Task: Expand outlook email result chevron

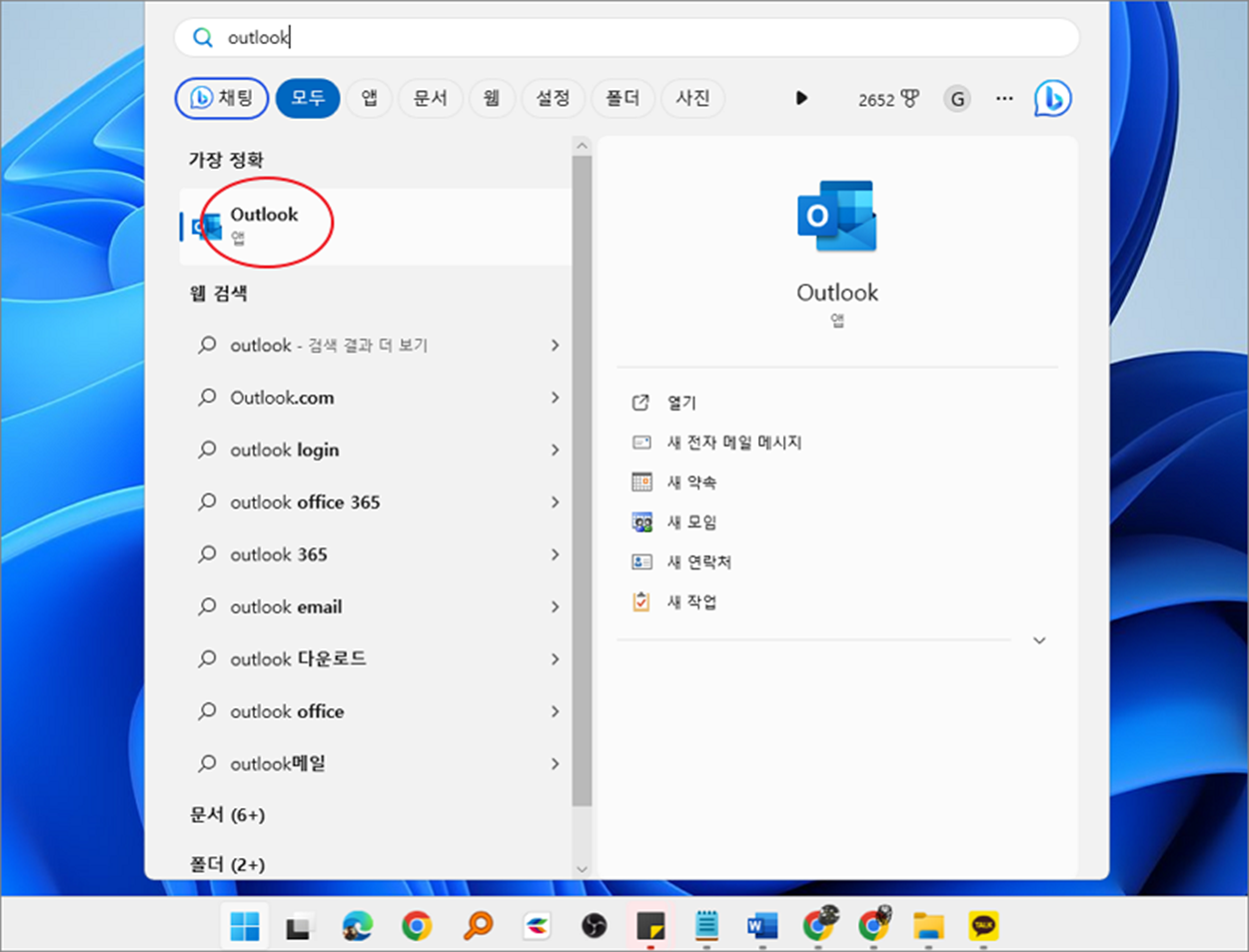Action: pyautogui.click(x=555, y=606)
